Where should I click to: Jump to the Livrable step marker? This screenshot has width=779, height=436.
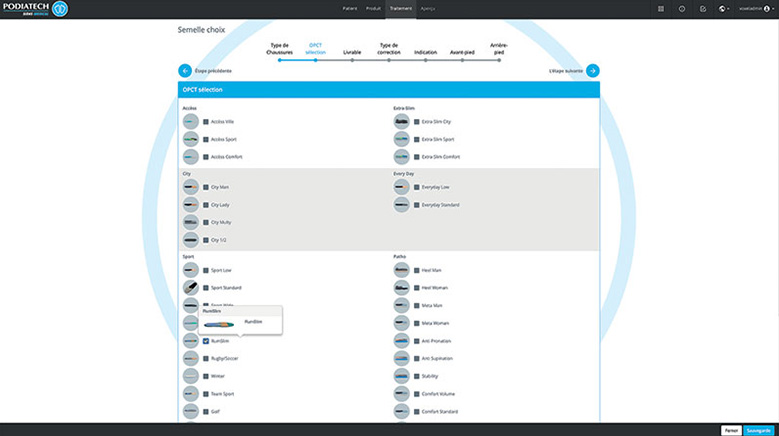click(352, 60)
